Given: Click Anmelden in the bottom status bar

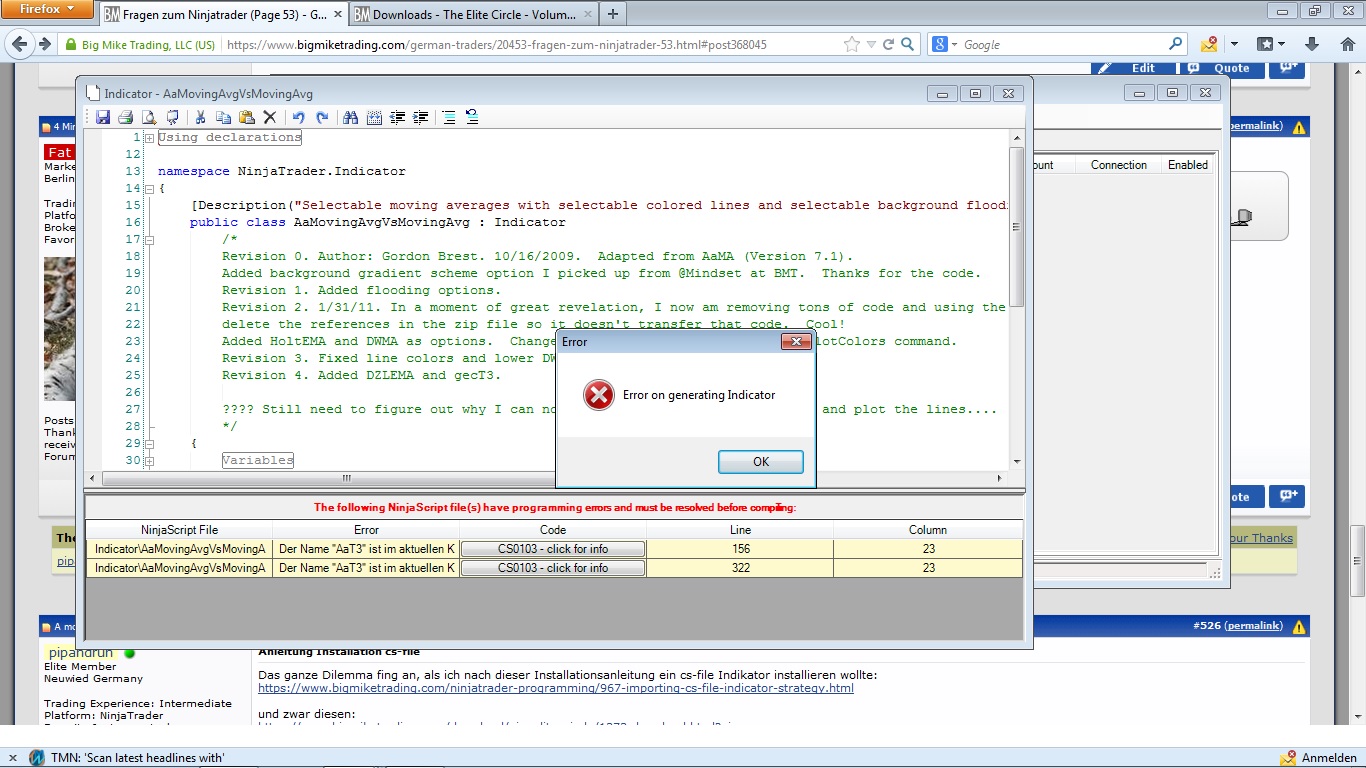Looking at the screenshot, I should [1319, 758].
